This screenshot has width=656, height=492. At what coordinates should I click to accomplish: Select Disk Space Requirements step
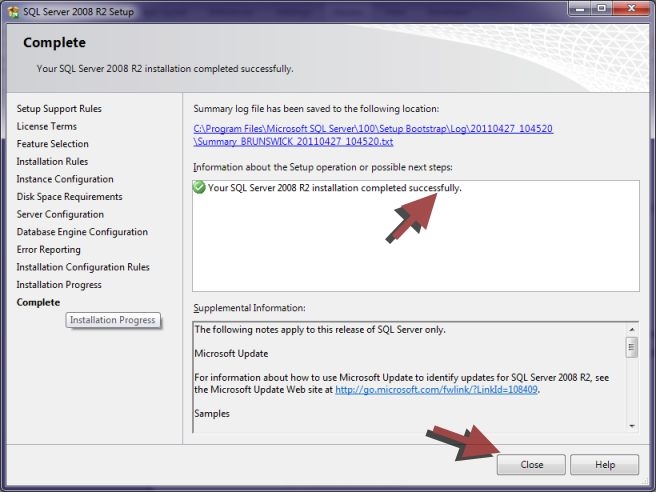[x=69, y=197]
